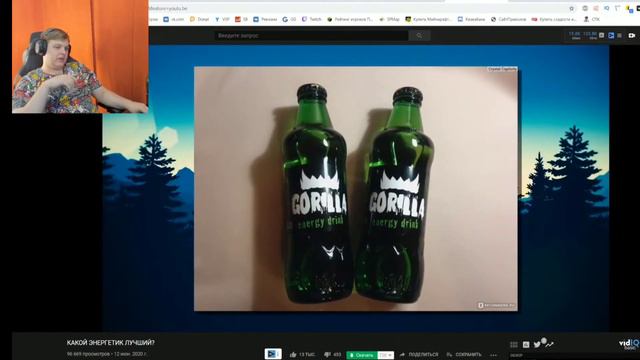Click the Twitter bird icon in vidIQ panel
The image size is (640, 360).
coord(538,344)
